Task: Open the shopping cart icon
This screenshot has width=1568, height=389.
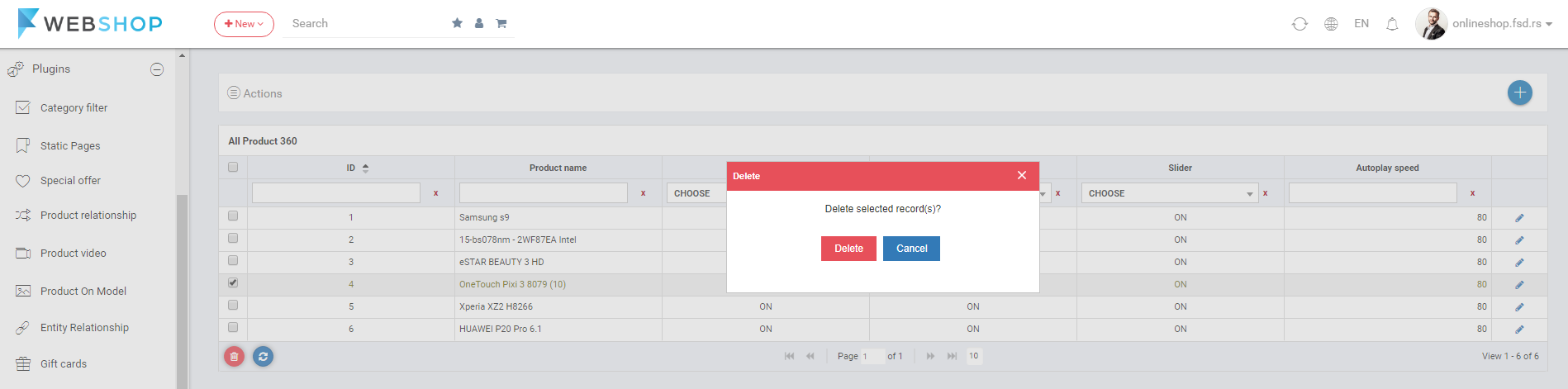Action: point(501,23)
